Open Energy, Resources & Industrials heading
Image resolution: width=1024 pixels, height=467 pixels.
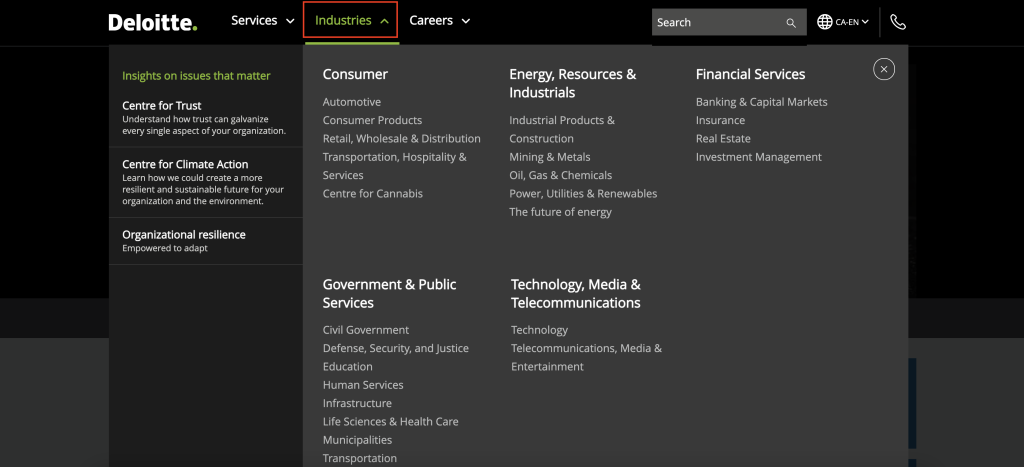tap(573, 84)
